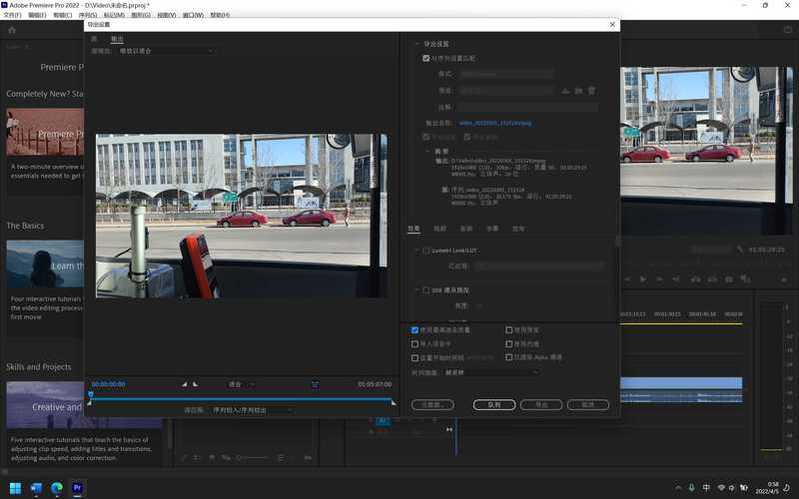This screenshot has height=499, width=799.
Task: Show hidden tray icons chevron
Action: (x=678, y=488)
